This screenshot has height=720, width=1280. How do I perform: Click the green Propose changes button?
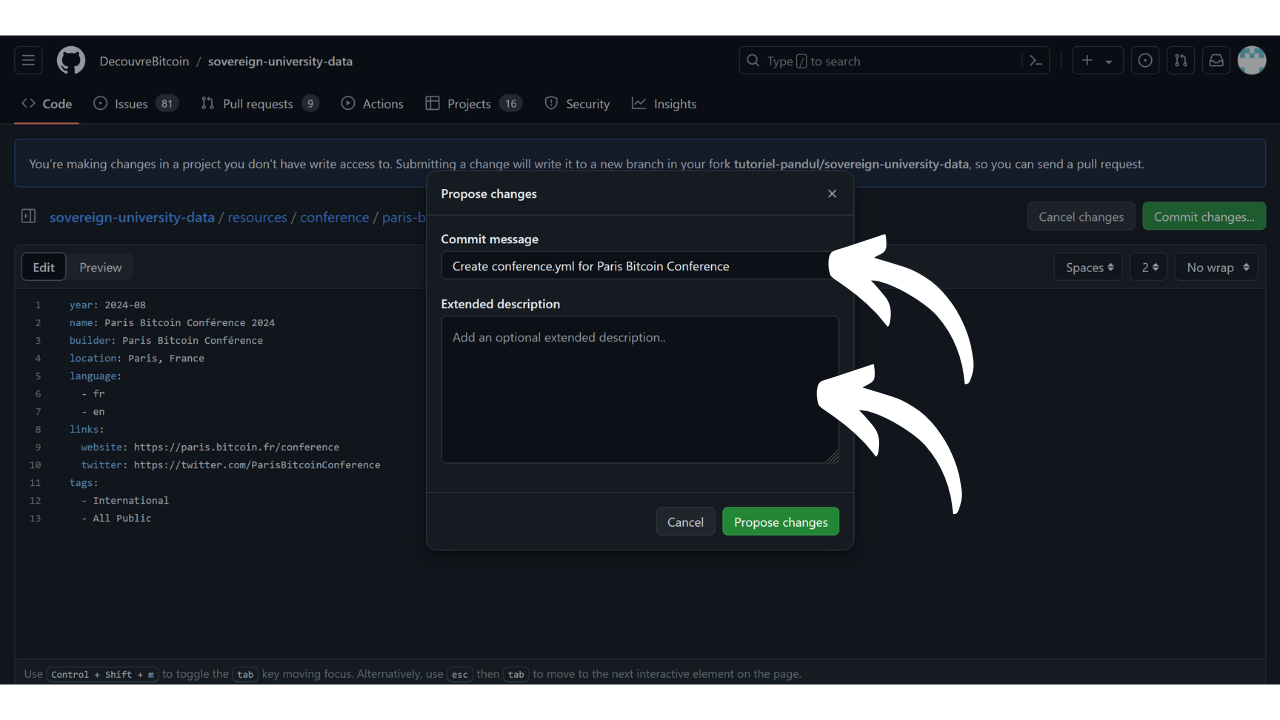pos(781,522)
